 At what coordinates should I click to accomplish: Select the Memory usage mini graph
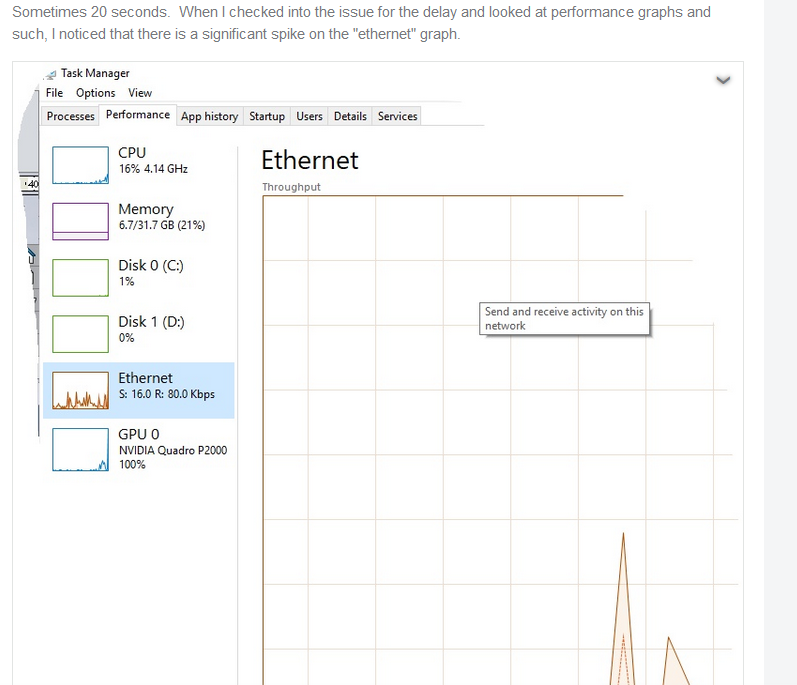pyautogui.click(x=80, y=221)
